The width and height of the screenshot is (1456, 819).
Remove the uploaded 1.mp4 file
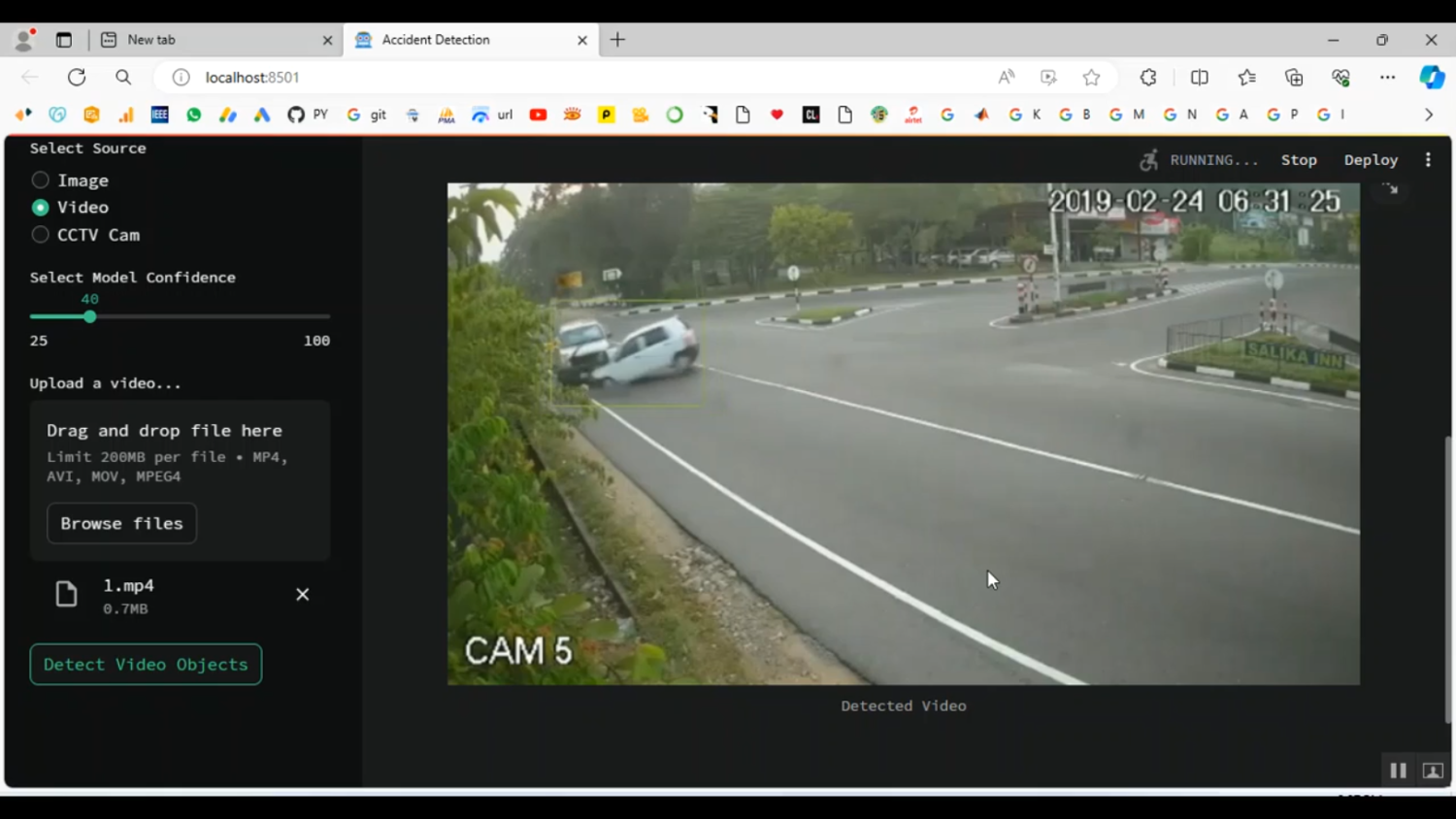pos(303,595)
